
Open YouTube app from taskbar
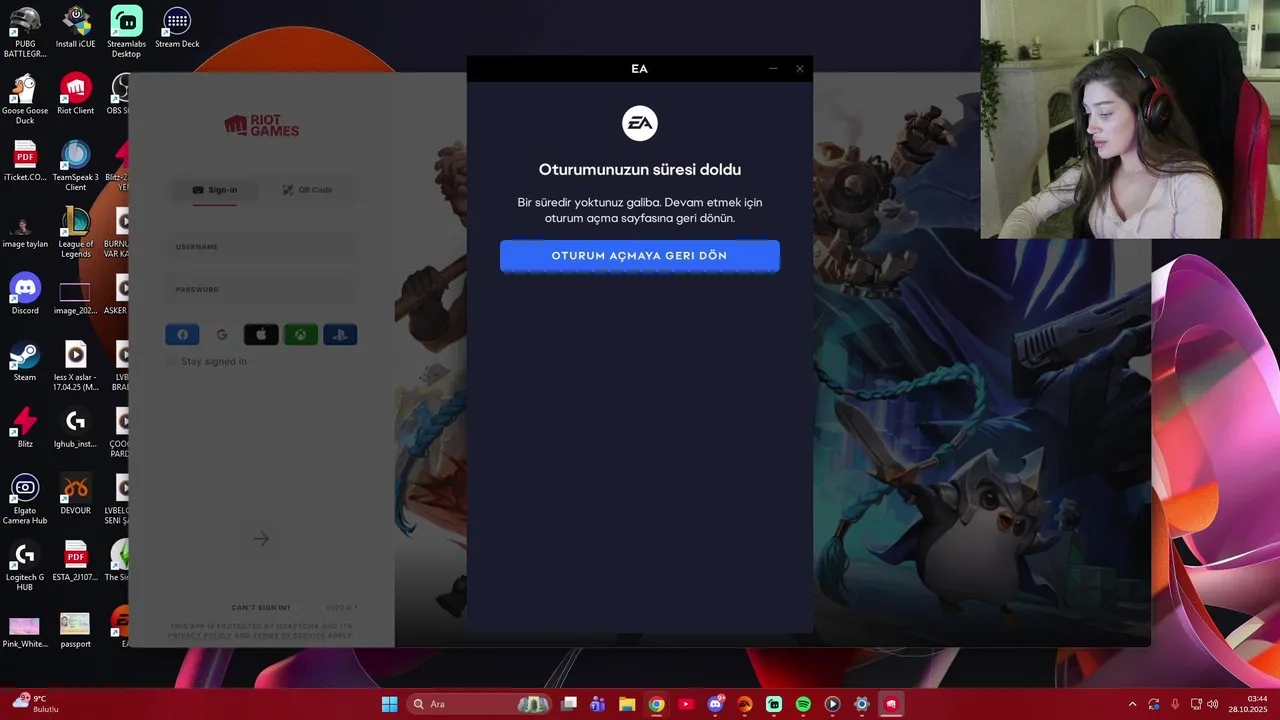click(x=685, y=704)
